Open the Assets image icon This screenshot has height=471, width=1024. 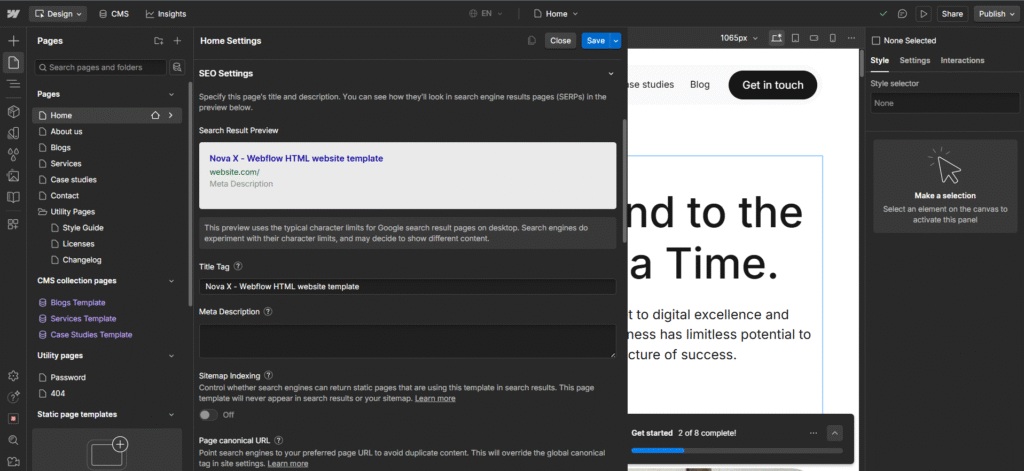[x=14, y=176]
